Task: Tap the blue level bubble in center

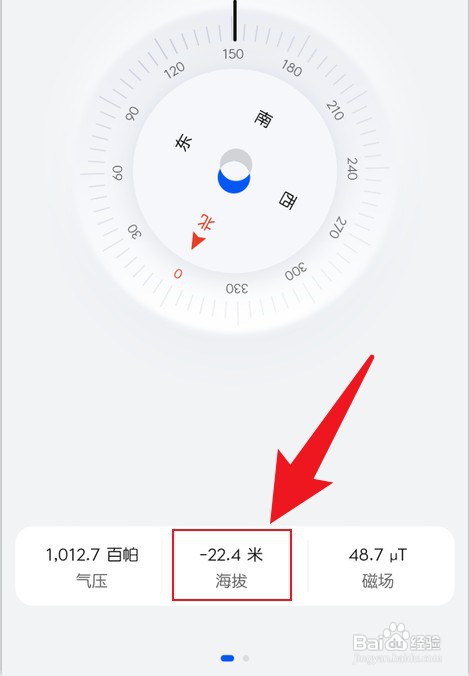Action: (234, 182)
